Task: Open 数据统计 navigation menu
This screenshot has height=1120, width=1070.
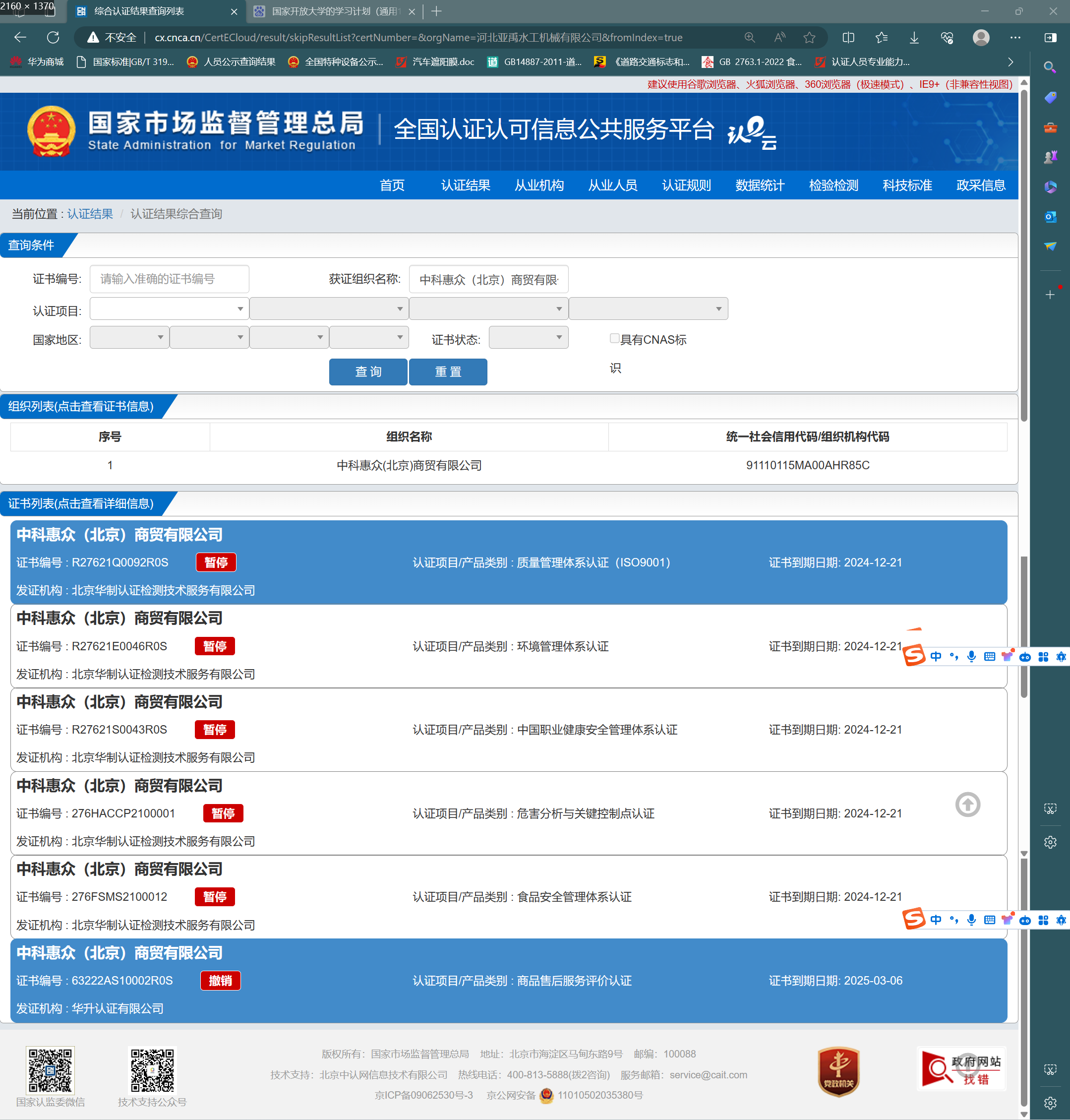Action: click(x=760, y=186)
